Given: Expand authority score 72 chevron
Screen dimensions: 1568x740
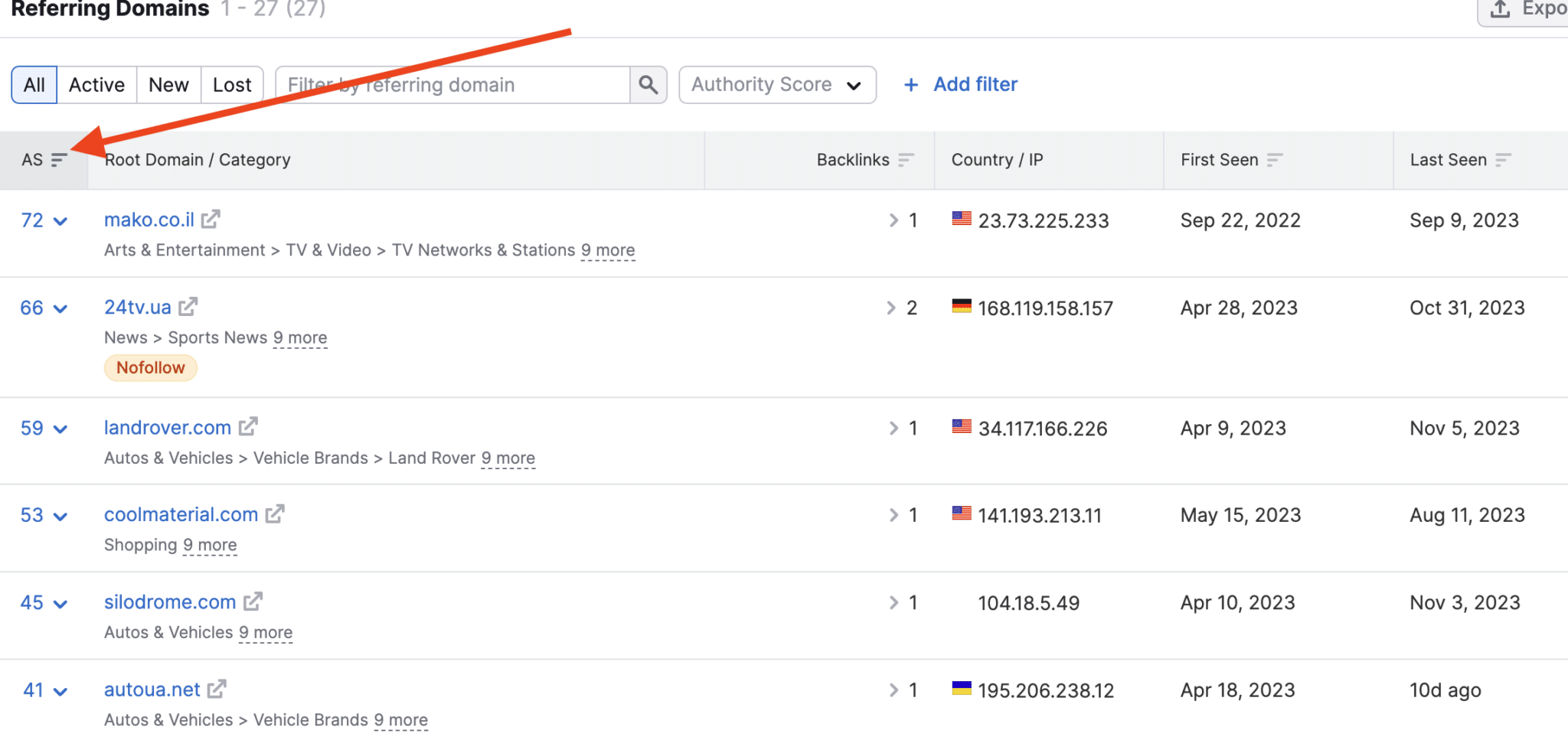Looking at the screenshot, I should [x=60, y=222].
